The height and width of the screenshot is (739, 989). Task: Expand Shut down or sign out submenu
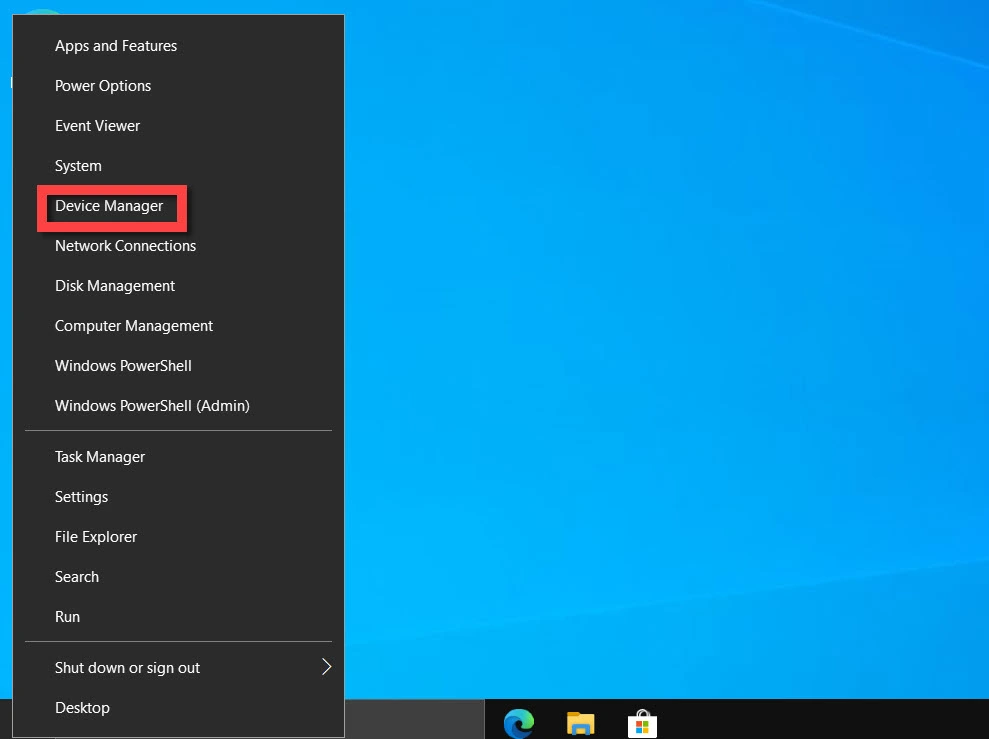[178, 668]
